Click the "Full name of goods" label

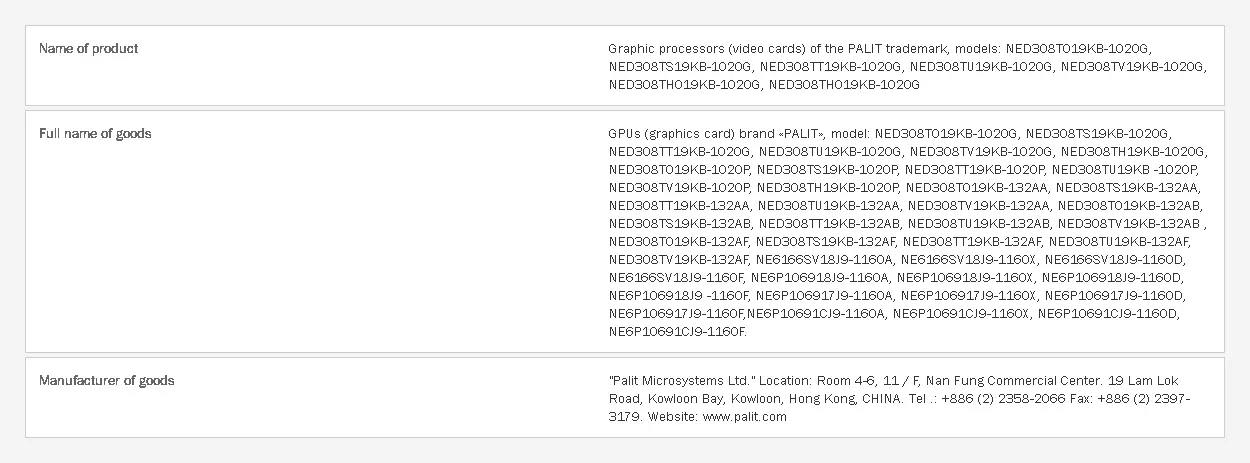[95, 133]
